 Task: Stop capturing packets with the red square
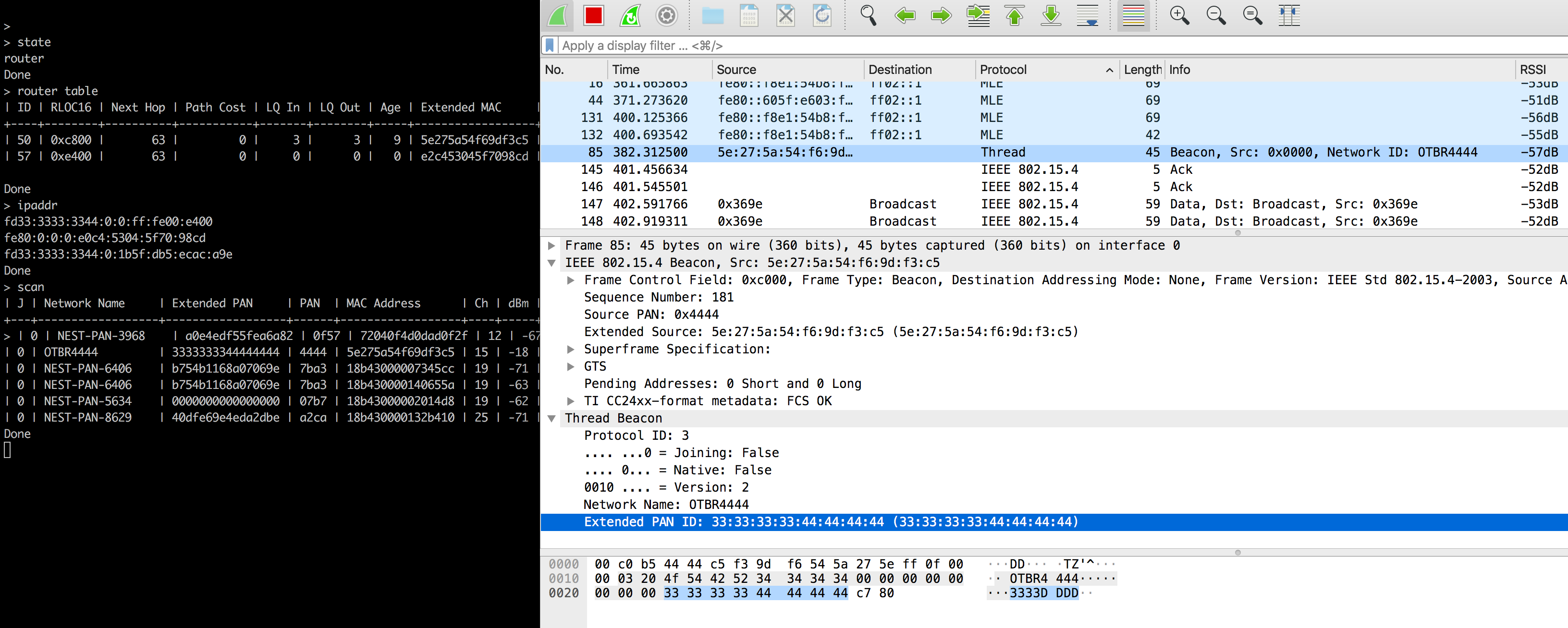click(593, 15)
